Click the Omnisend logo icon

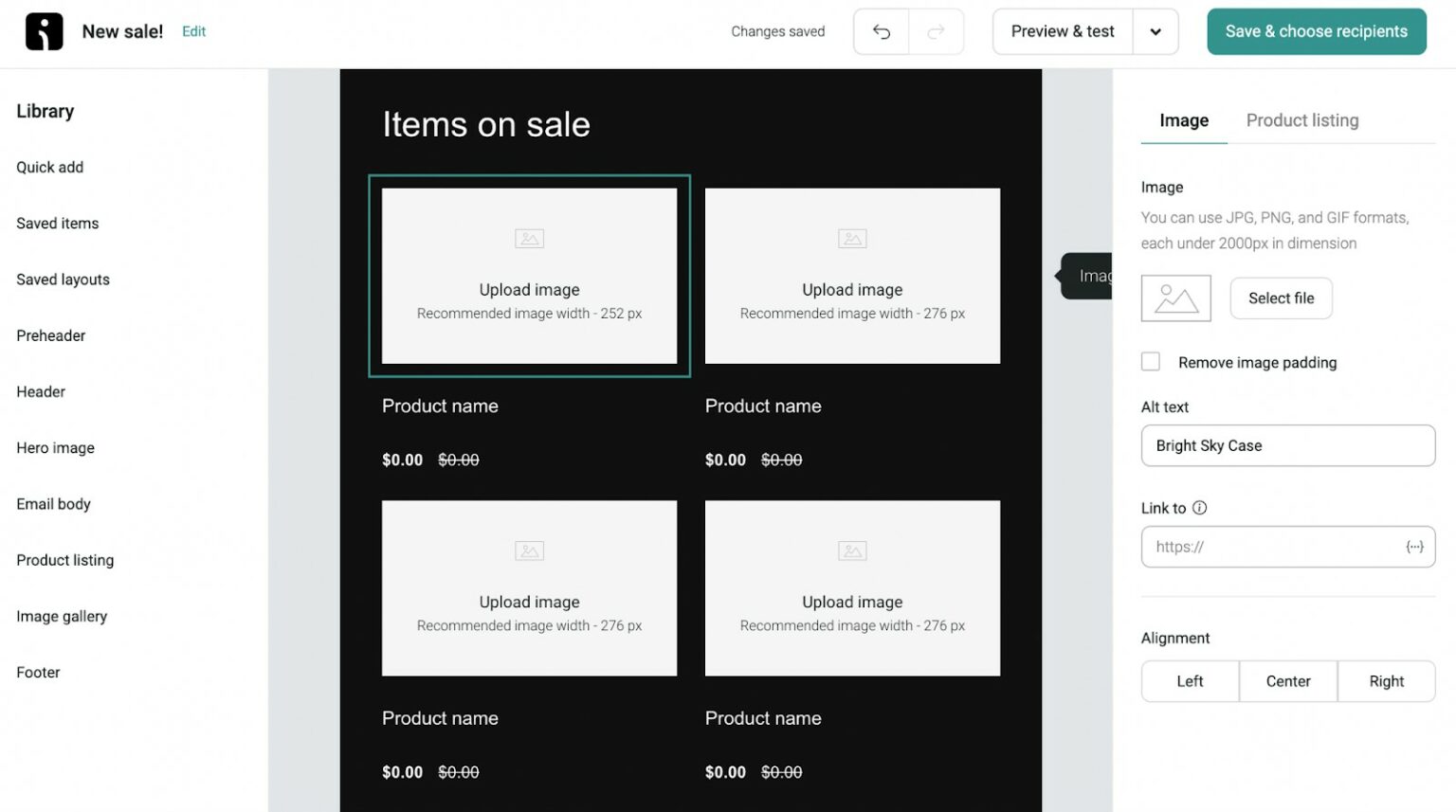pyautogui.click(x=43, y=30)
